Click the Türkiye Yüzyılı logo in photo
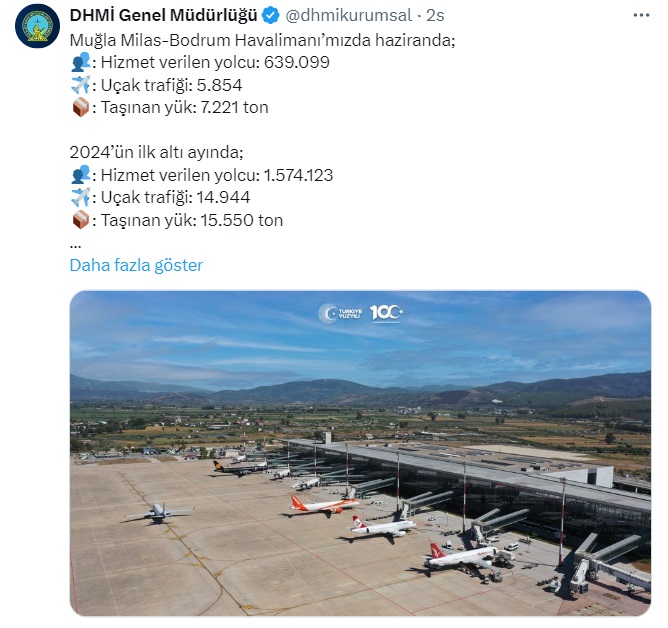The width and height of the screenshot is (668, 628). point(340,314)
